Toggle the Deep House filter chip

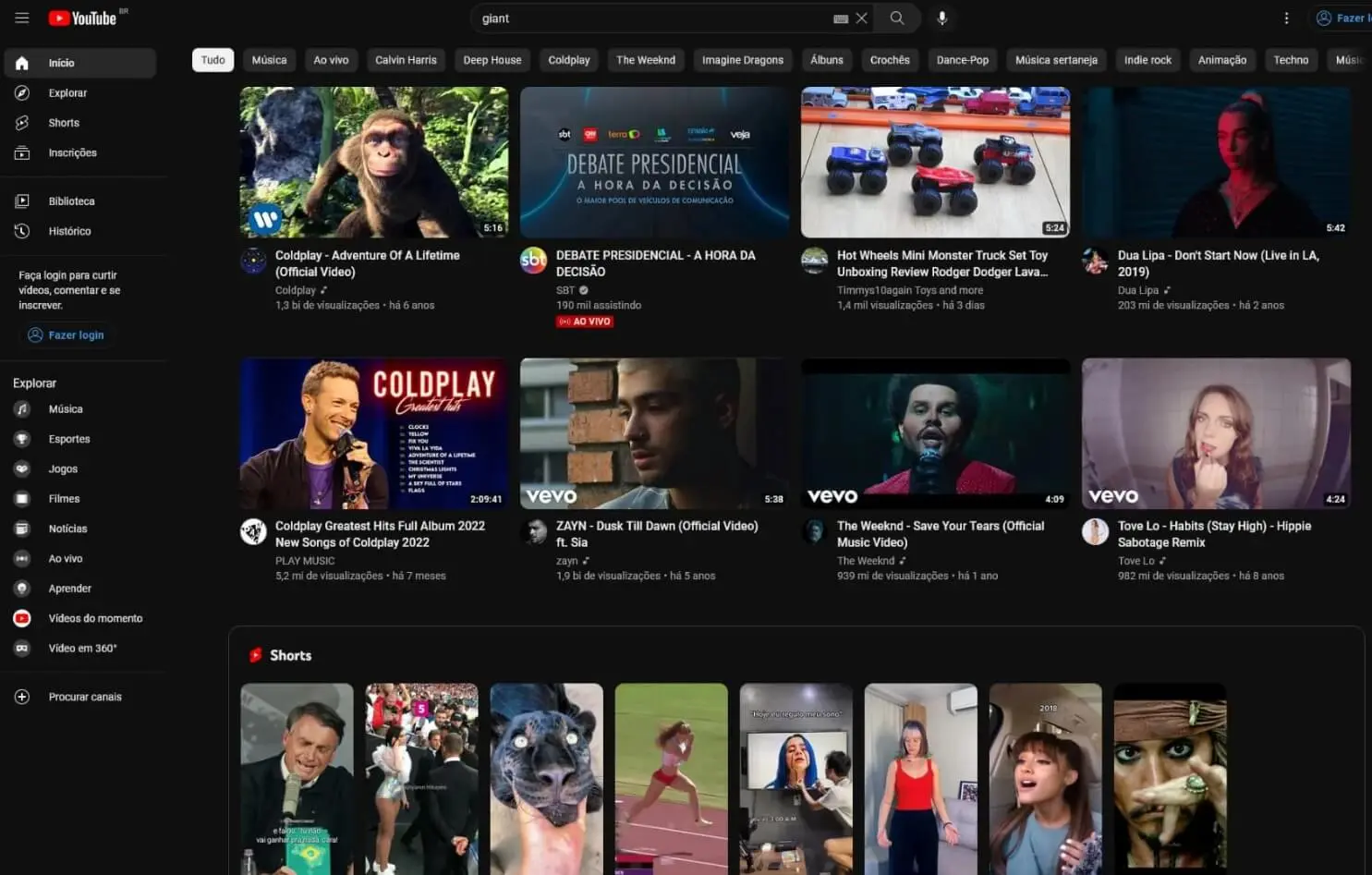(x=492, y=59)
